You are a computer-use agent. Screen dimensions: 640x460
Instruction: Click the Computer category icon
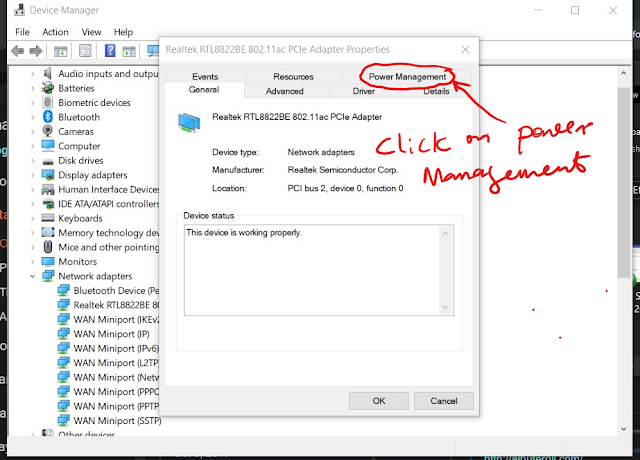[x=48, y=146]
